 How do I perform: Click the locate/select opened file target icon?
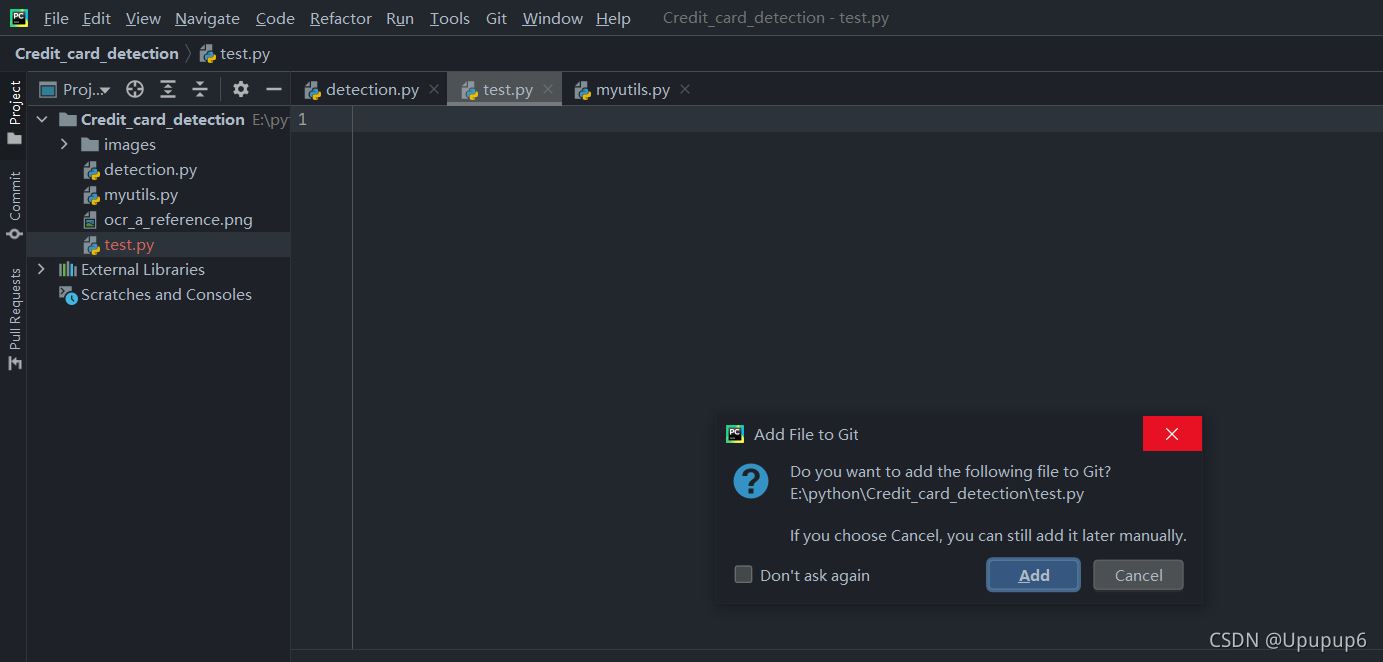click(x=135, y=89)
